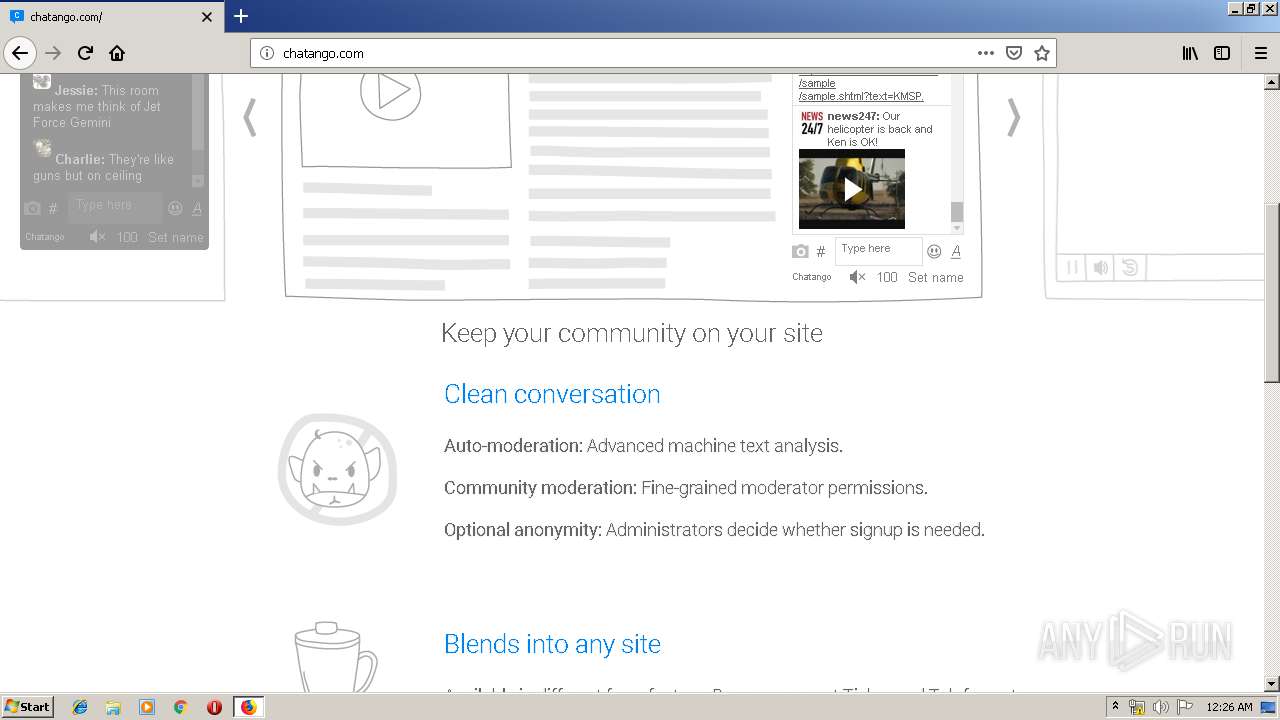Image resolution: width=1280 pixels, height=720 pixels.
Task: Launch Opera from taskbar
Action: pos(214,707)
